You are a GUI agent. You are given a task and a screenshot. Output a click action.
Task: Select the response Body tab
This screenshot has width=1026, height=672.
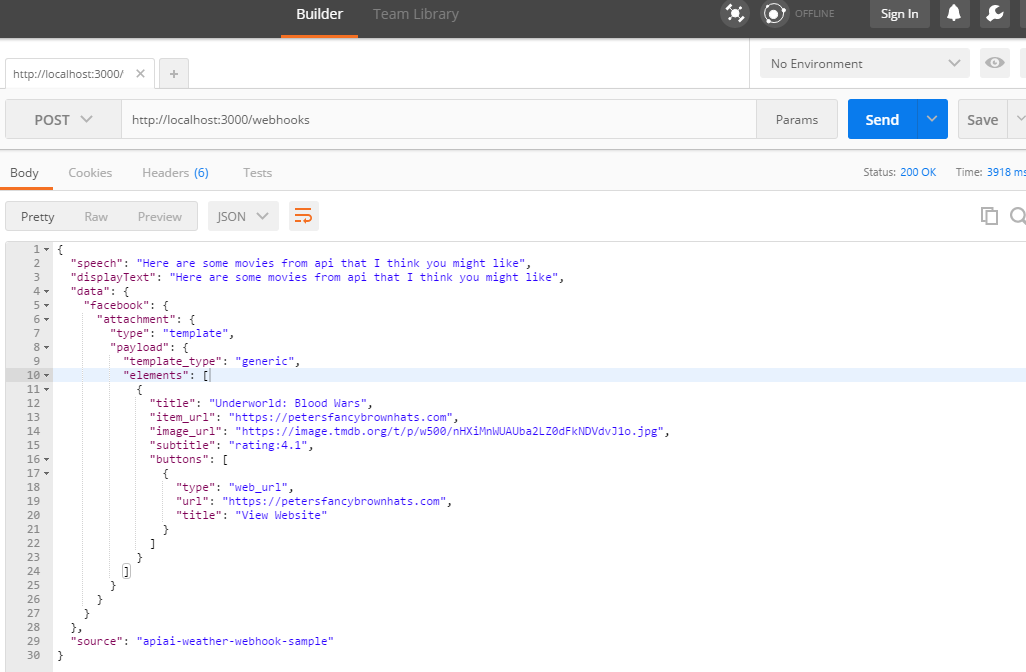(x=24, y=173)
